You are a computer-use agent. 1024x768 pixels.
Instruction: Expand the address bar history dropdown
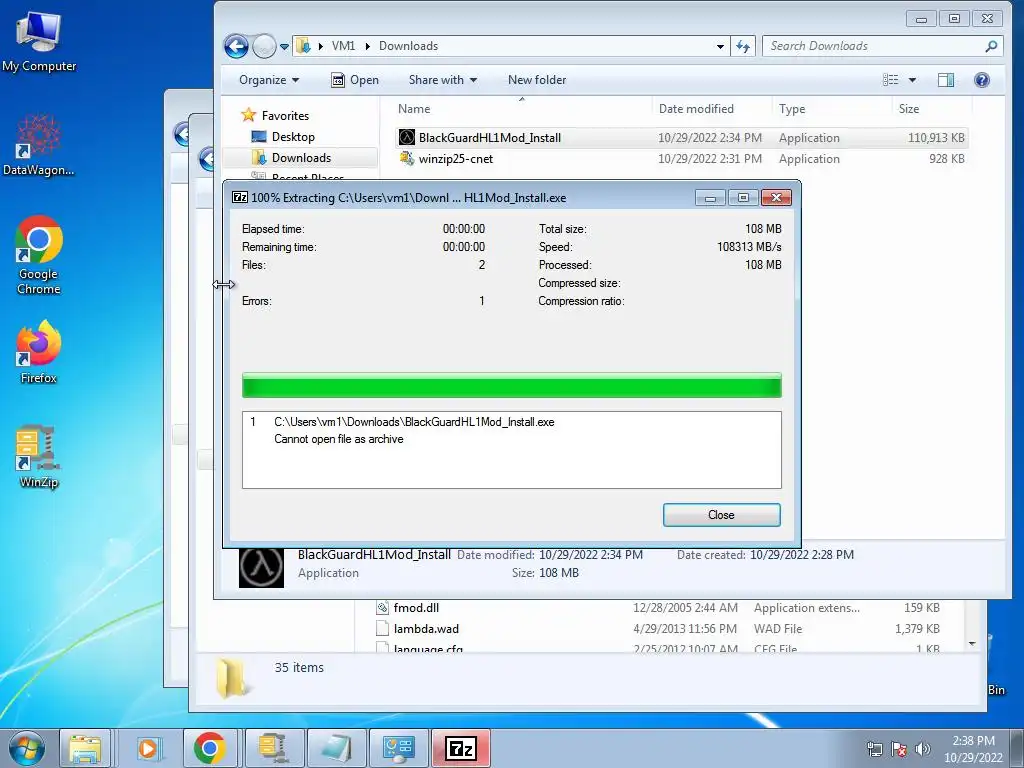pyautogui.click(x=720, y=46)
